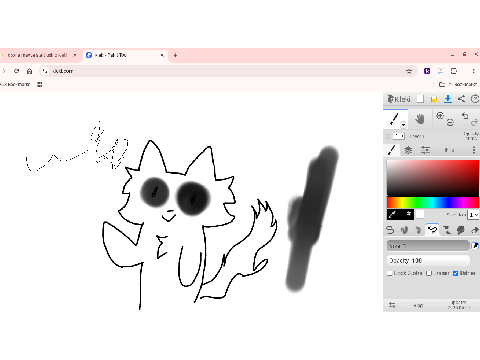Image resolution: width=480 pixels, height=360 pixels.
Task: Open the Chrome three-dot menu
Action: point(473,71)
